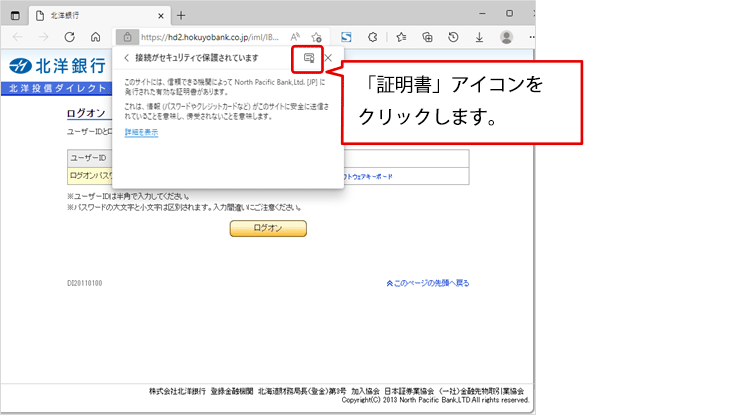The image size is (730, 418).
Task: Open the extensions puzzle icon
Action: click(x=372, y=37)
